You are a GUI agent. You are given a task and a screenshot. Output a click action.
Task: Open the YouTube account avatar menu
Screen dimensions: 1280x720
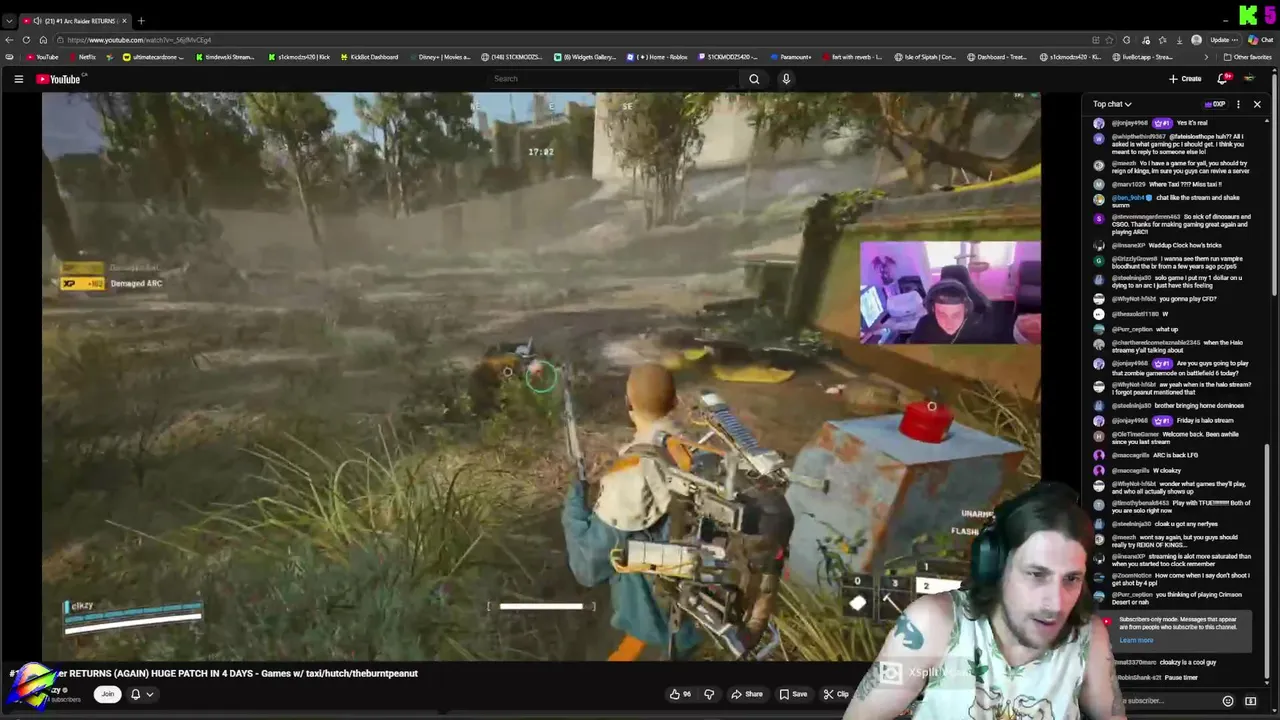point(1249,79)
